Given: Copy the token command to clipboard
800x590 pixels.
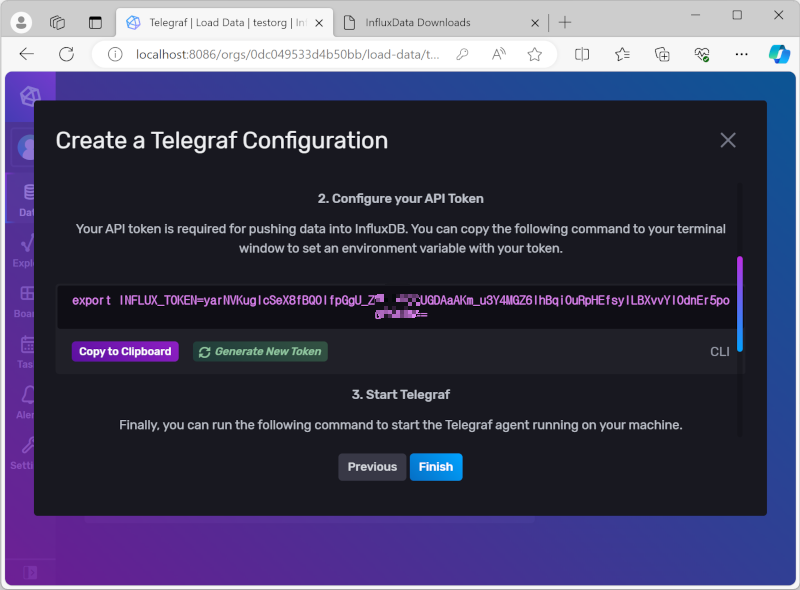Looking at the screenshot, I should coord(125,352).
